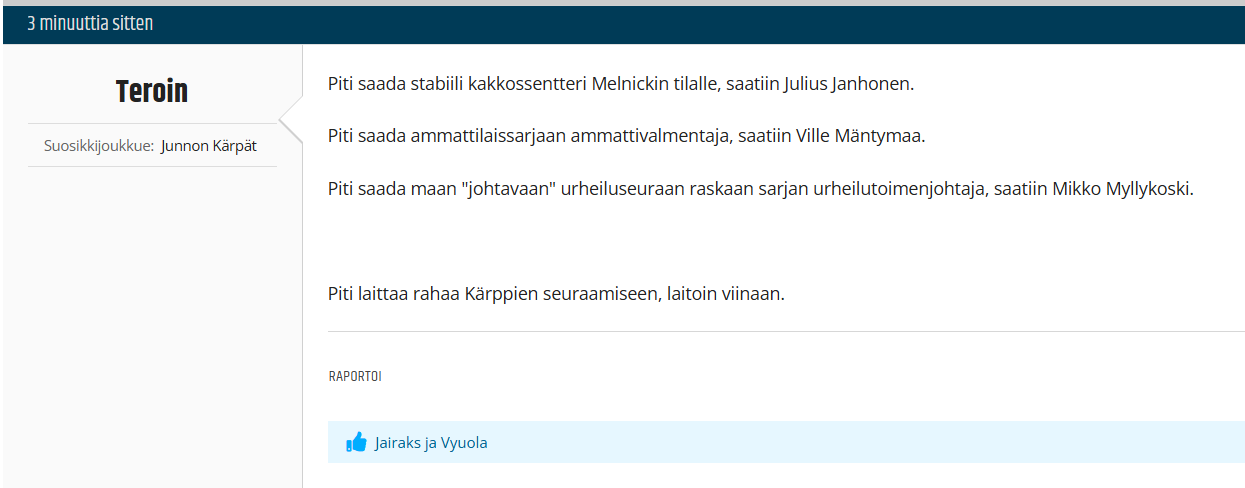Click the Suosikkijoukkue label
The height and width of the screenshot is (488, 1245).
99,146
